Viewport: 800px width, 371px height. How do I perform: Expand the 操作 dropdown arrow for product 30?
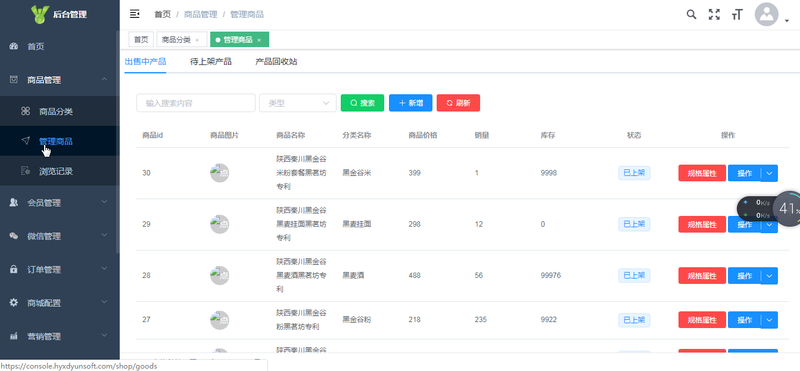pyautogui.click(x=770, y=173)
